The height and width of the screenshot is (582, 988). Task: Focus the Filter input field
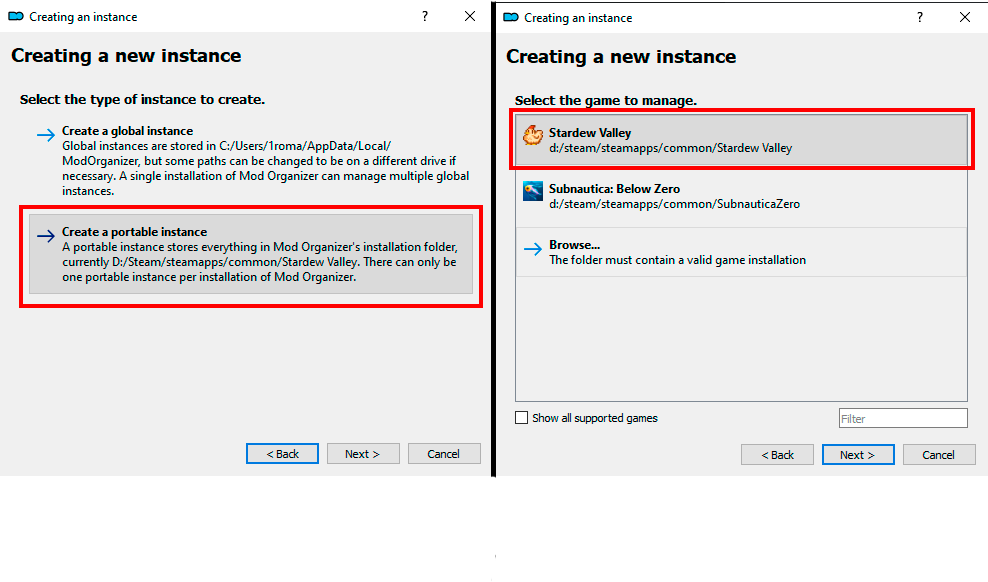tap(903, 418)
